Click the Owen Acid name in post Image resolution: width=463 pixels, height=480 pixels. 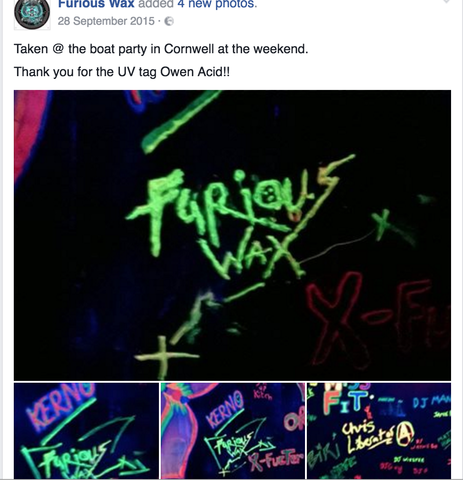click(x=195, y=72)
